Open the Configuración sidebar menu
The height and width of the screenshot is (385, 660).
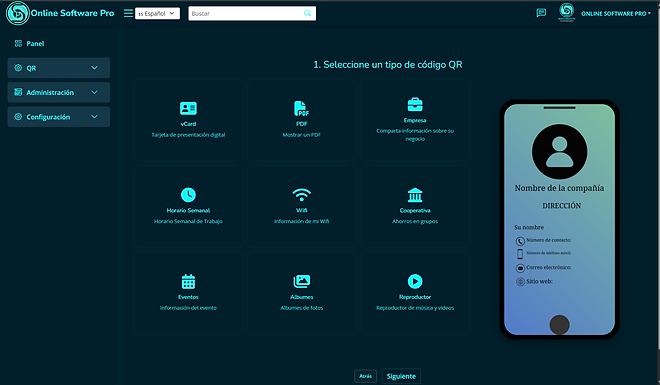(59, 117)
